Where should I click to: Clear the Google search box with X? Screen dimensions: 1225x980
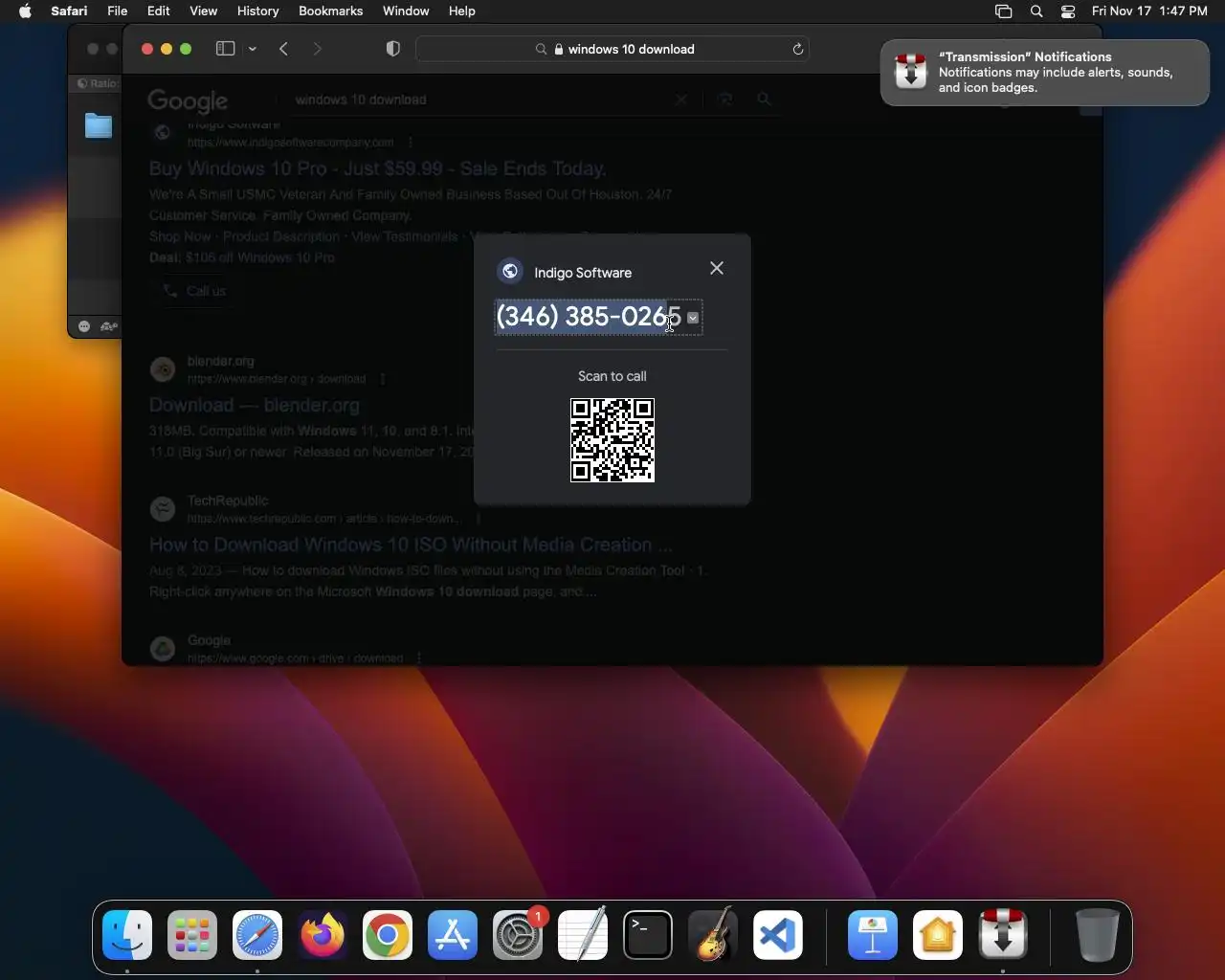tap(681, 100)
